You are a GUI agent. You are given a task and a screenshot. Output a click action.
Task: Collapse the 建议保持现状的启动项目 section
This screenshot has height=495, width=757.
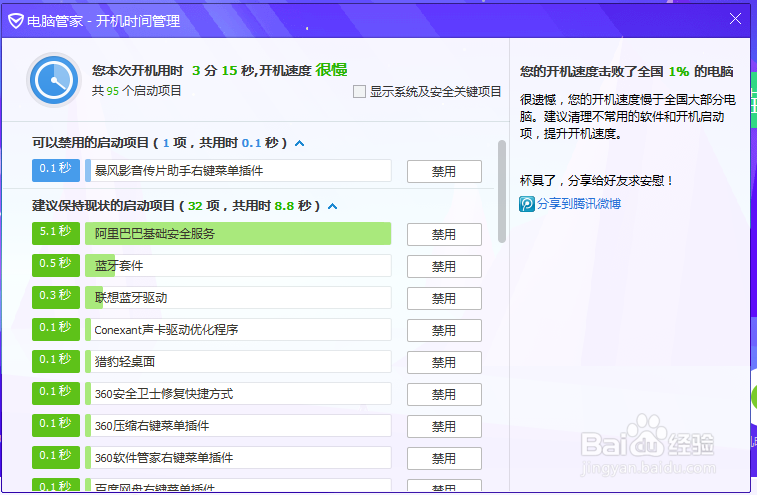pyautogui.click(x=333, y=207)
